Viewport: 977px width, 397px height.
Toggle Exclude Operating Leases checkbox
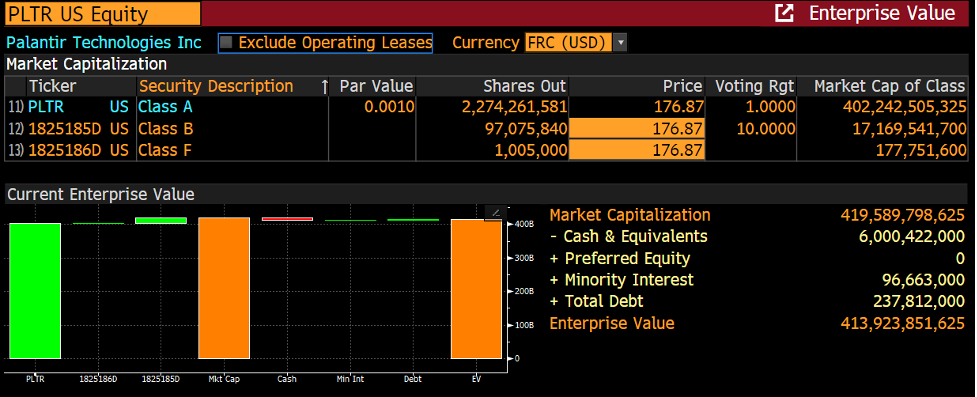coord(226,42)
